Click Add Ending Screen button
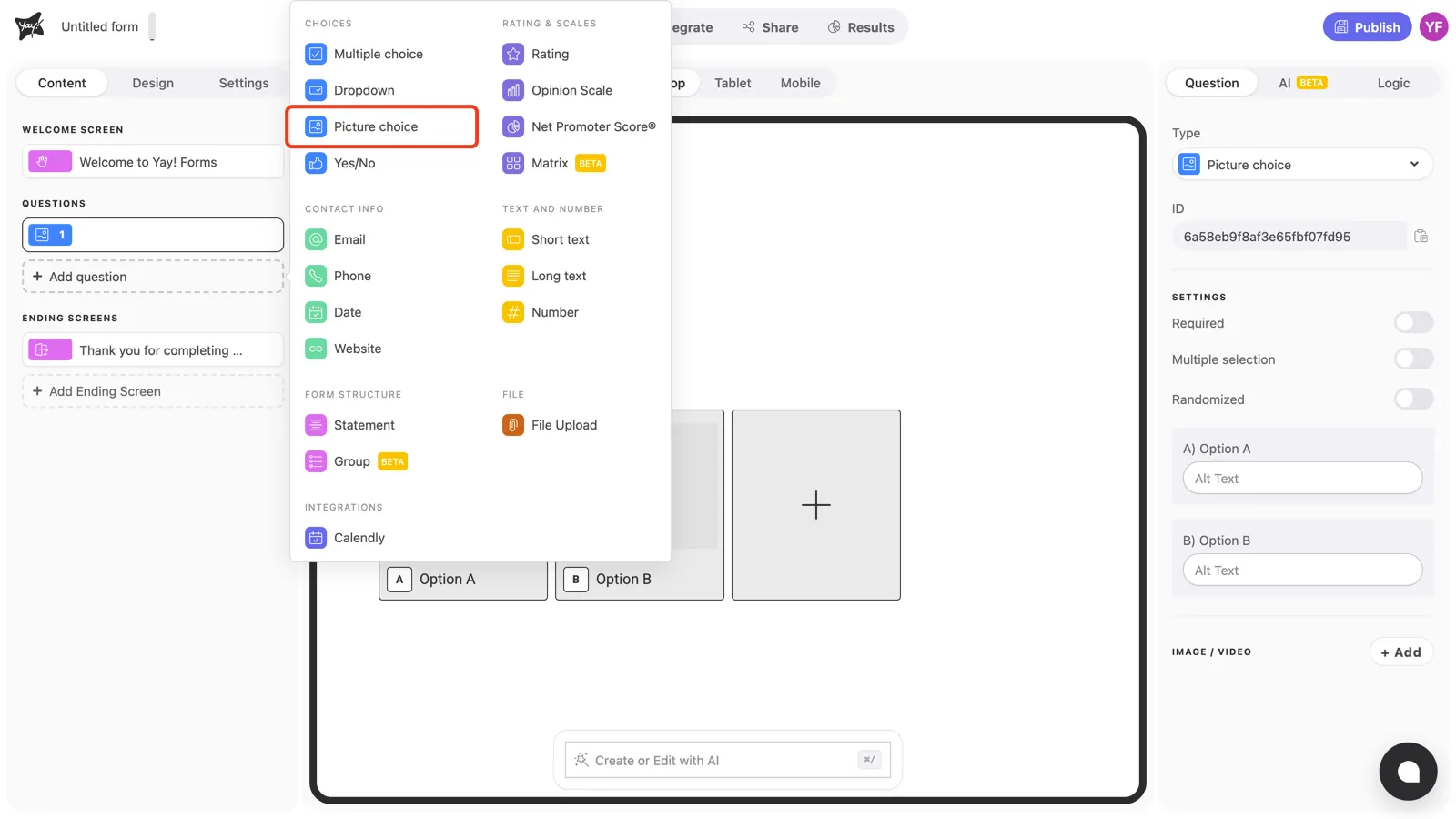Screen dimensions: 1456x819 tap(153, 391)
